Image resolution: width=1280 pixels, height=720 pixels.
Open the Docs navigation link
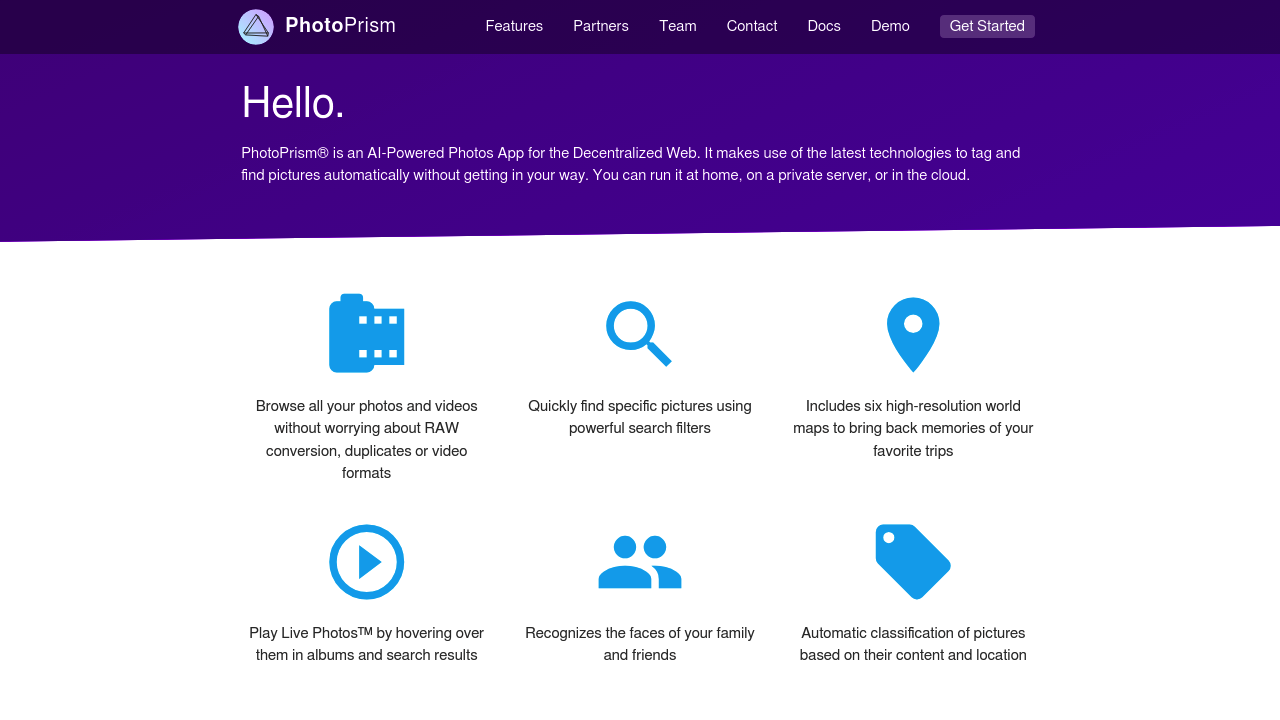[824, 26]
